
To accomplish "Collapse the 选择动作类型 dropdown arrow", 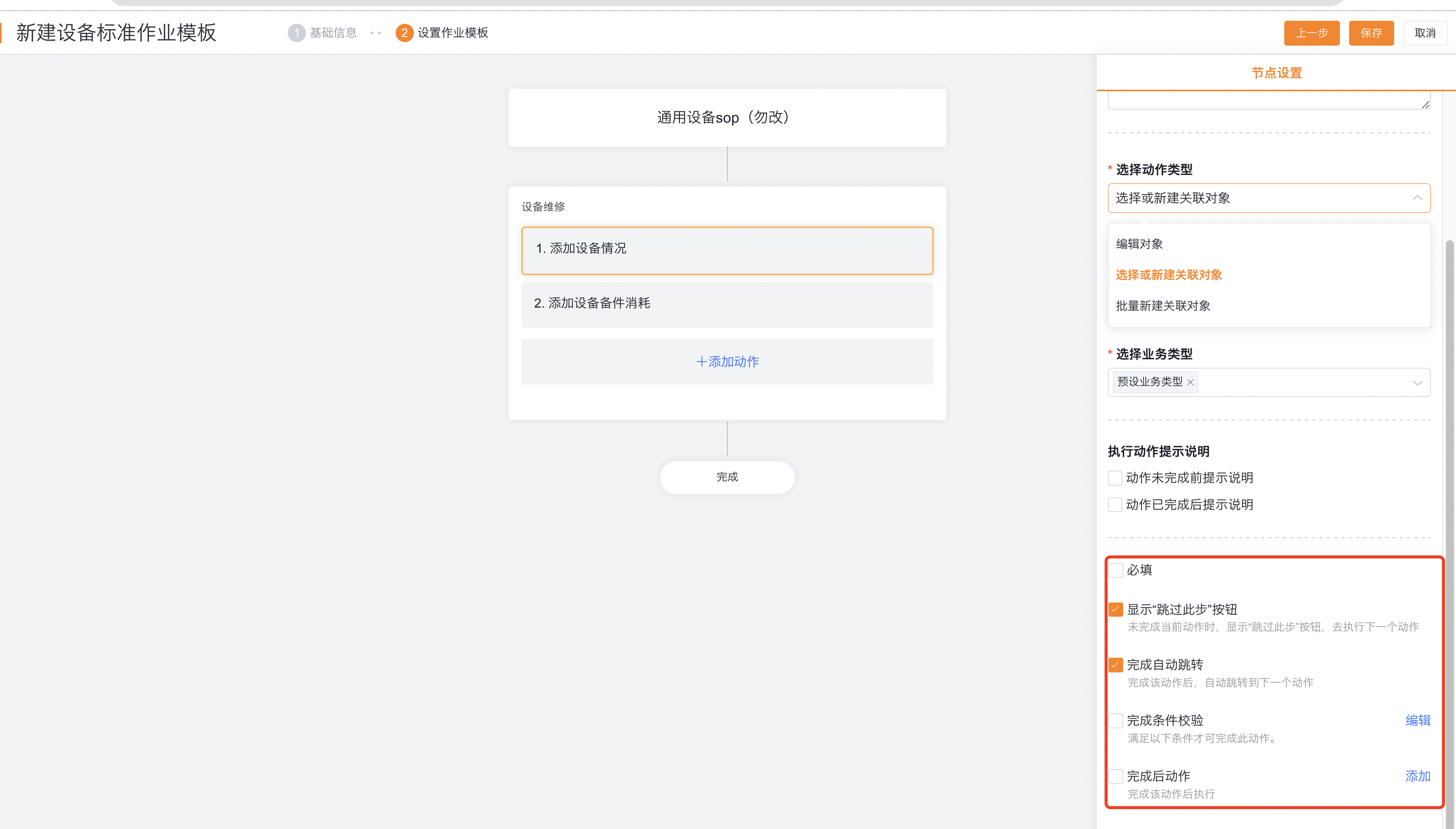I will click(x=1416, y=198).
